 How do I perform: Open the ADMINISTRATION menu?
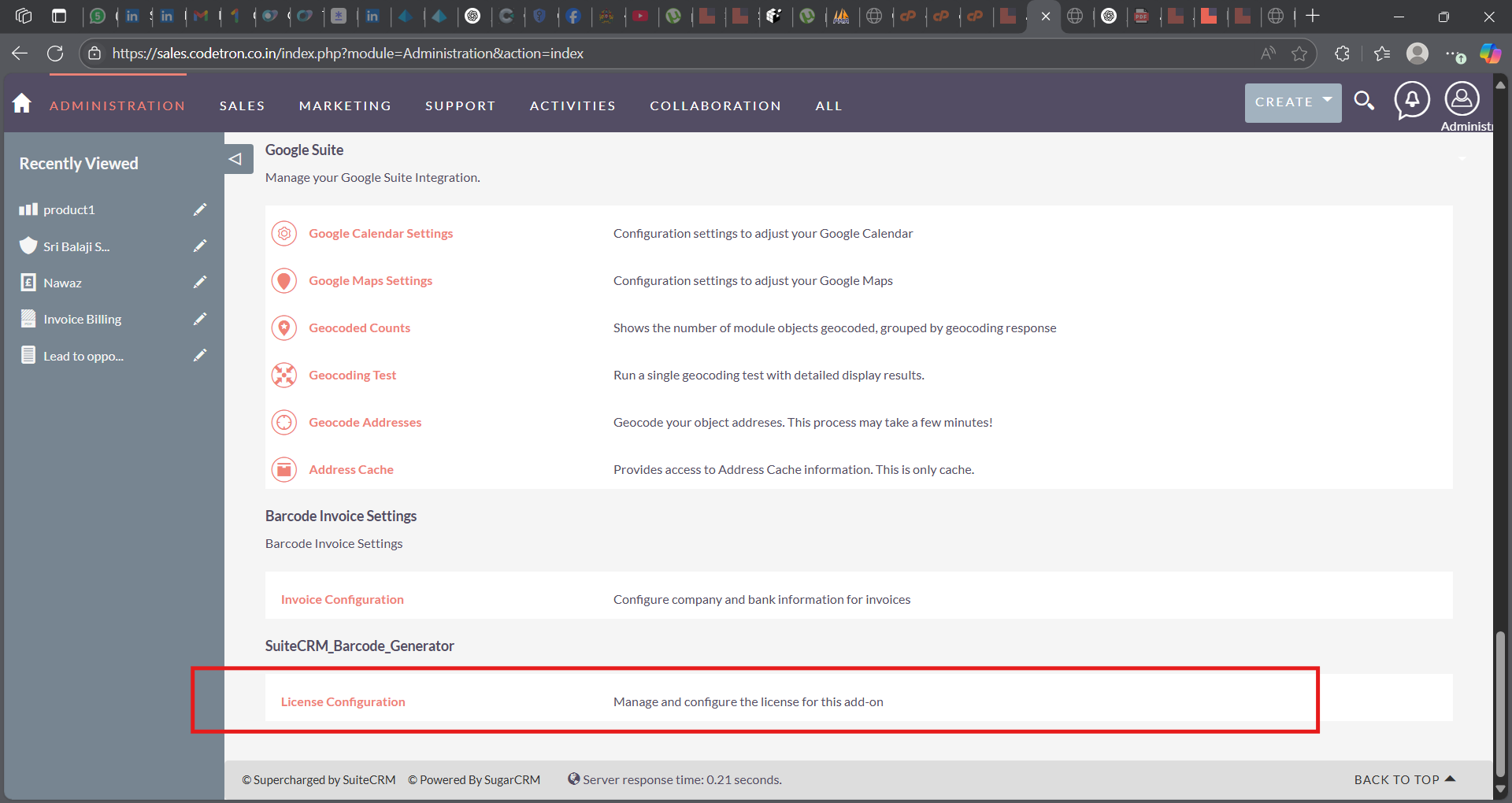pos(117,105)
